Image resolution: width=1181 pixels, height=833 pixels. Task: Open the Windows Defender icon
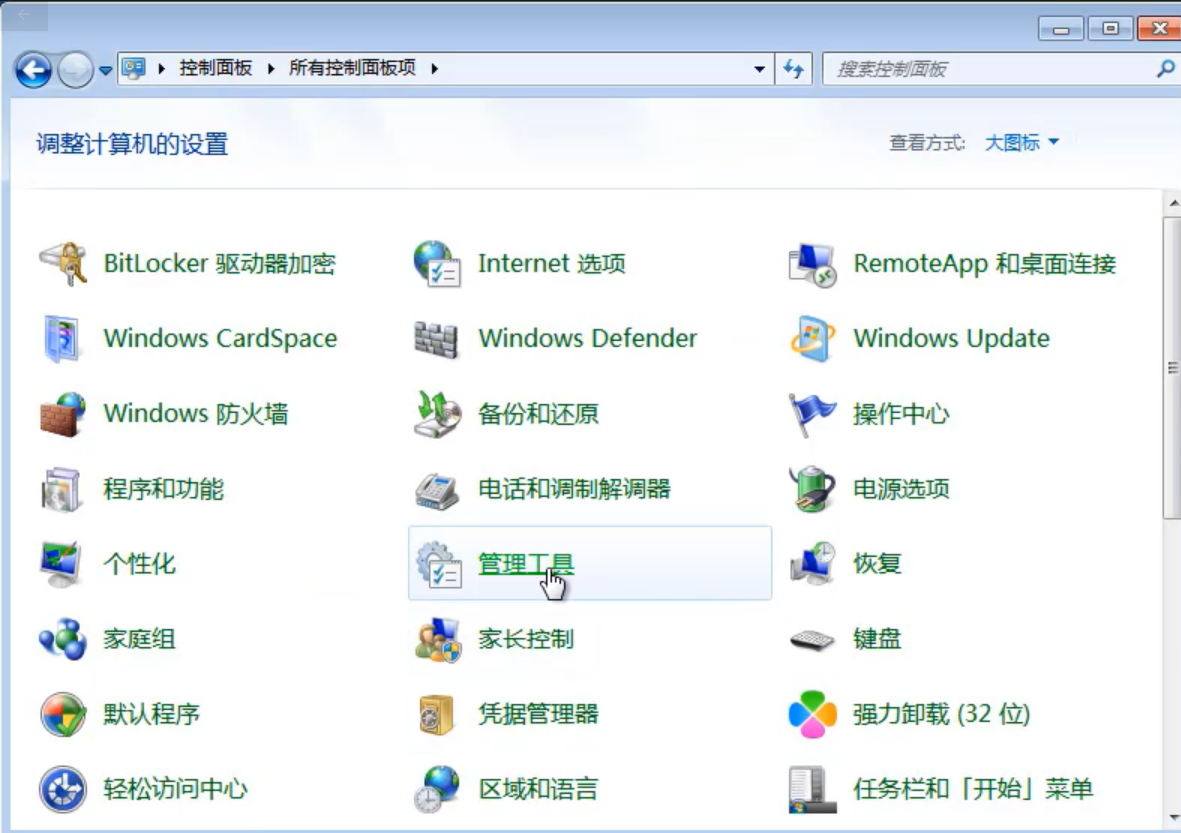tap(437, 339)
